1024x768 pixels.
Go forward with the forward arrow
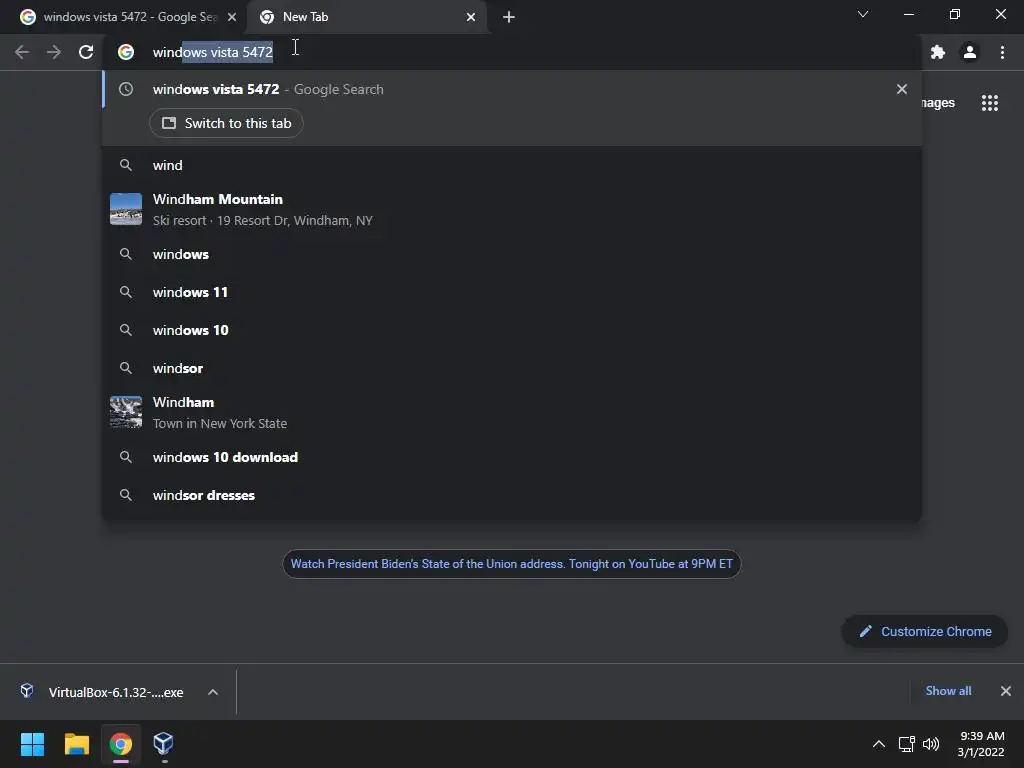coord(54,52)
